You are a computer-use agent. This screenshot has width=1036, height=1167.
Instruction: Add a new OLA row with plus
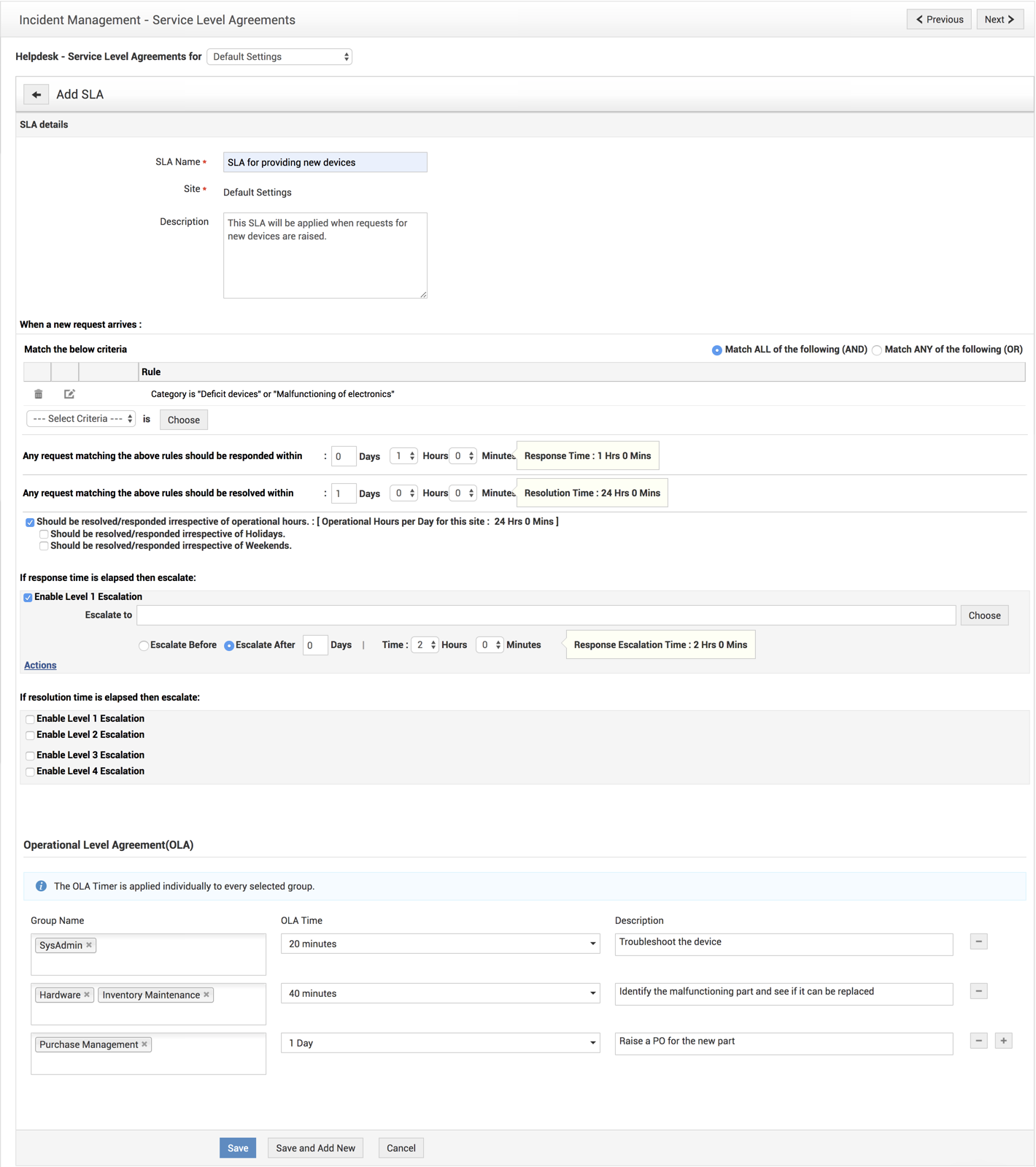[1003, 1041]
